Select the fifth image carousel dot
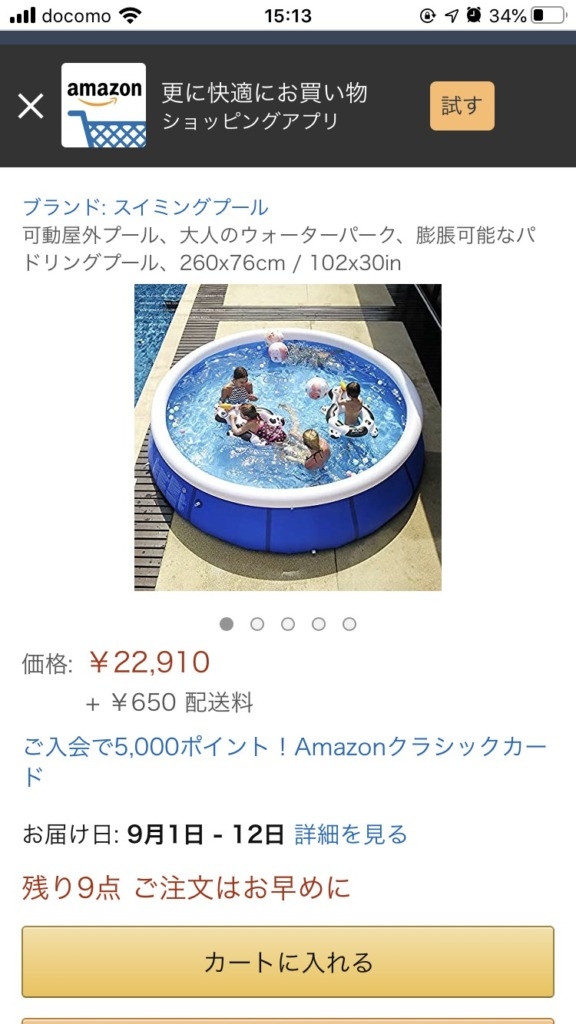The width and height of the screenshot is (576, 1024). pyautogui.click(x=349, y=624)
